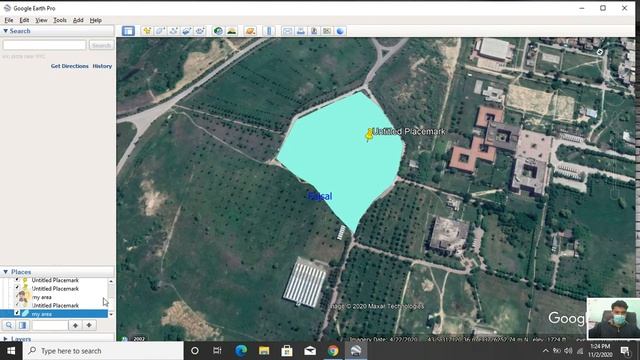The width and height of the screenshot is (640, 360).
Task: Open Microsoft Store from taskbar
Action: 287,351
